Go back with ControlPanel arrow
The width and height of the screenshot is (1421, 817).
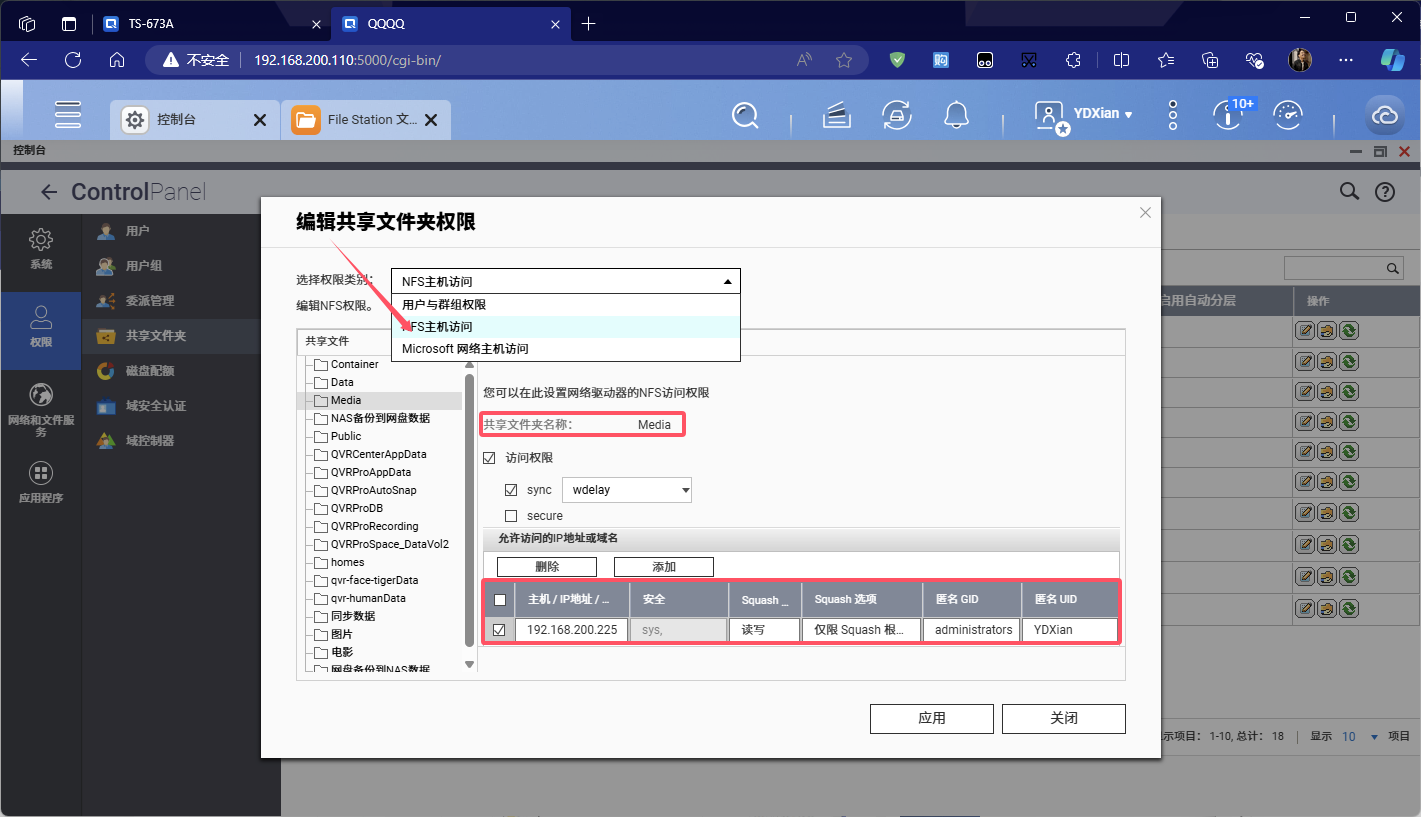pos(48,192)
